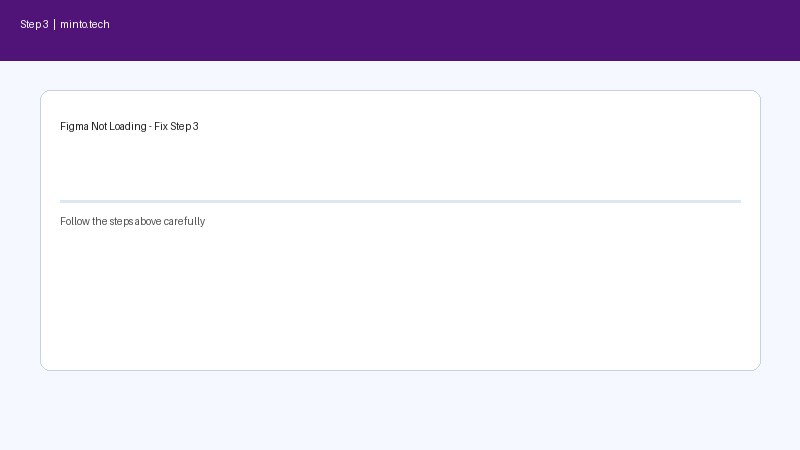Click the "Not Loading" words in heading
800x450 pixels.
click(x=119, y=126)
